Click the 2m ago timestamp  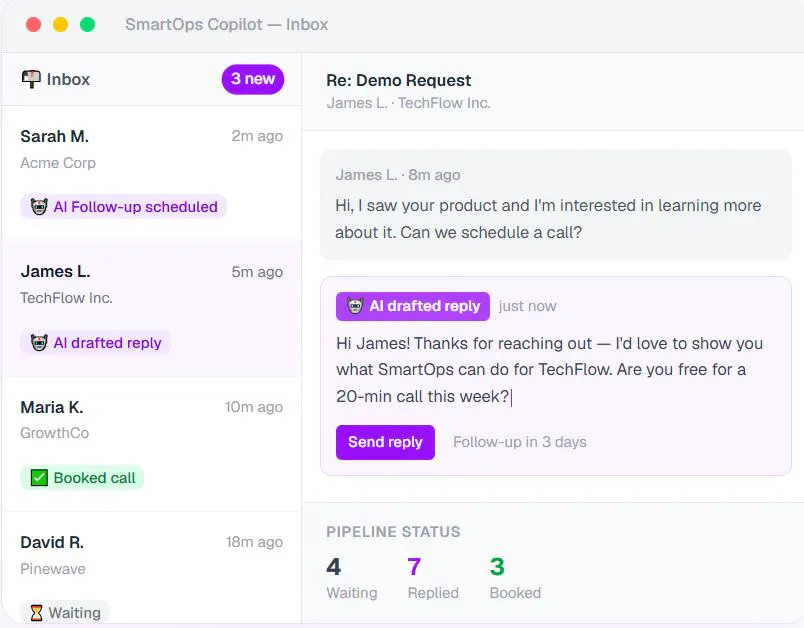(x=257, y=136)
